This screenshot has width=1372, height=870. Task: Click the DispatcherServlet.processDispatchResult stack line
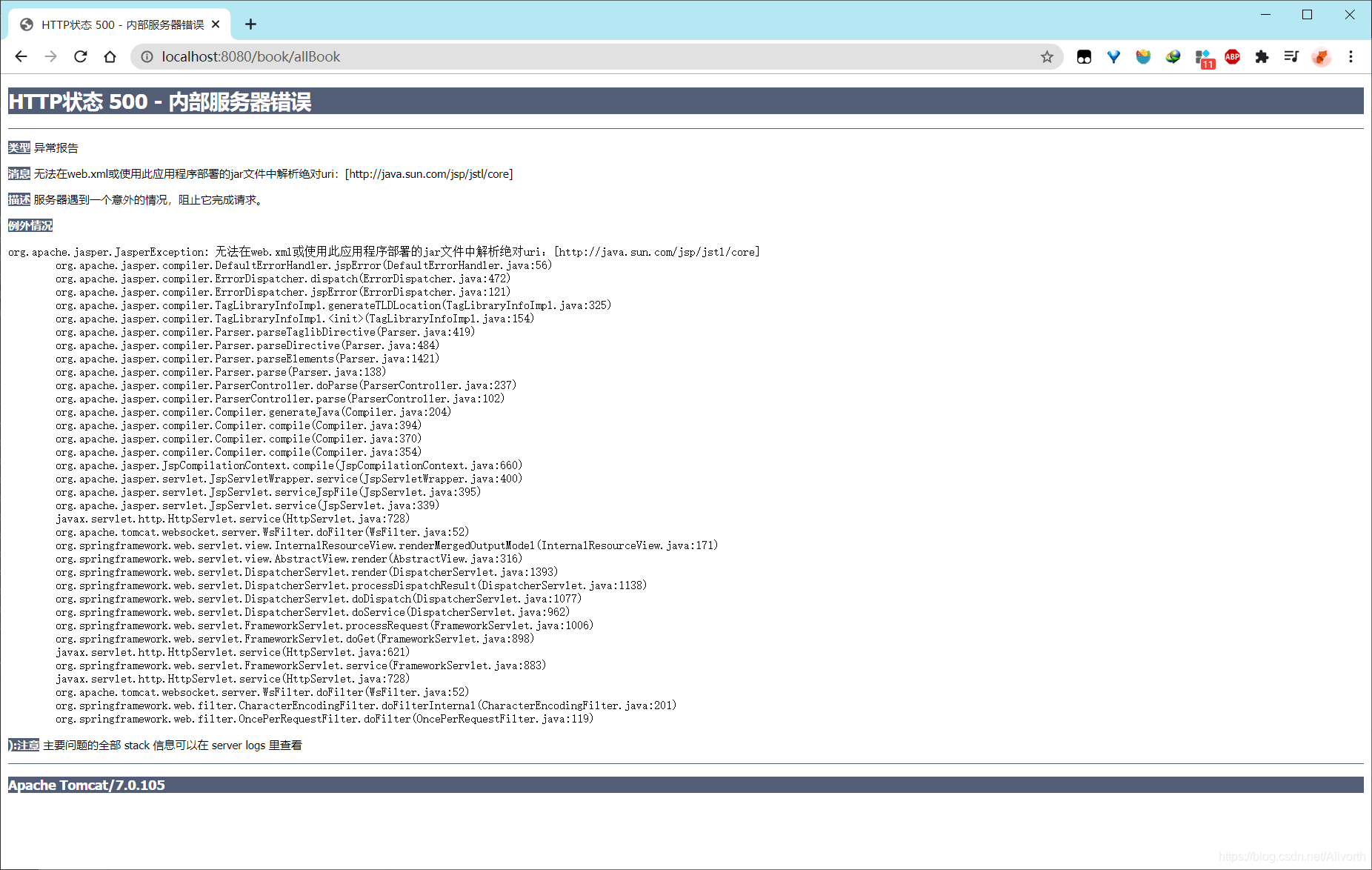point(351,585)
